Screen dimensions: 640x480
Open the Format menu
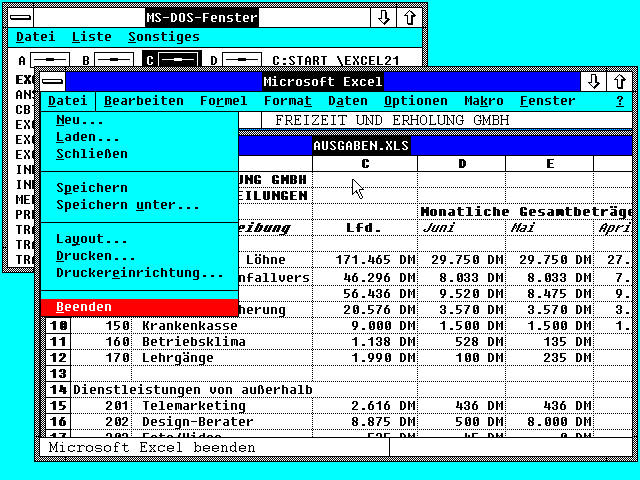pos(287,101)
